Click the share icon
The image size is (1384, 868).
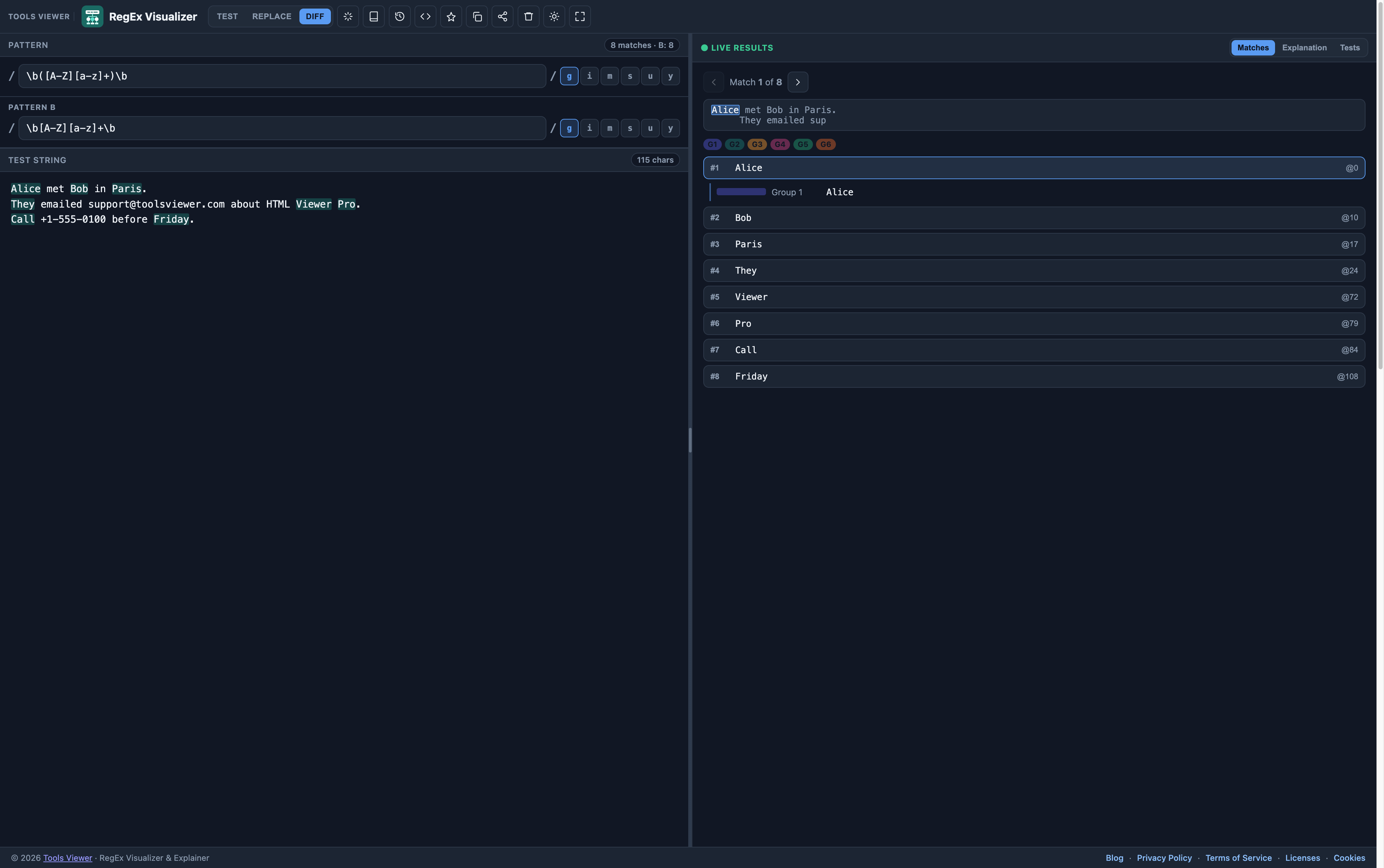coord(503,16)
